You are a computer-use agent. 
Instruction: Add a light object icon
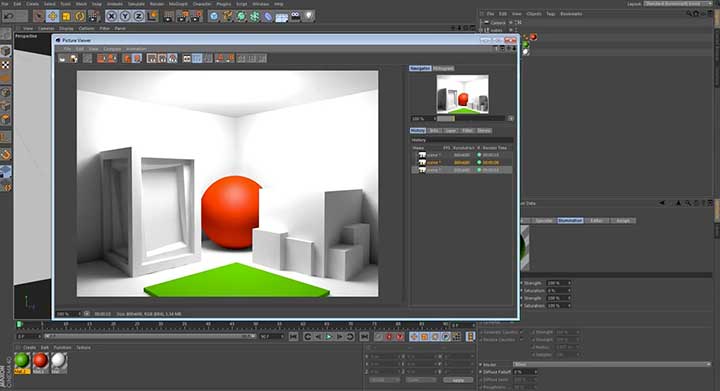coord(309,17)
